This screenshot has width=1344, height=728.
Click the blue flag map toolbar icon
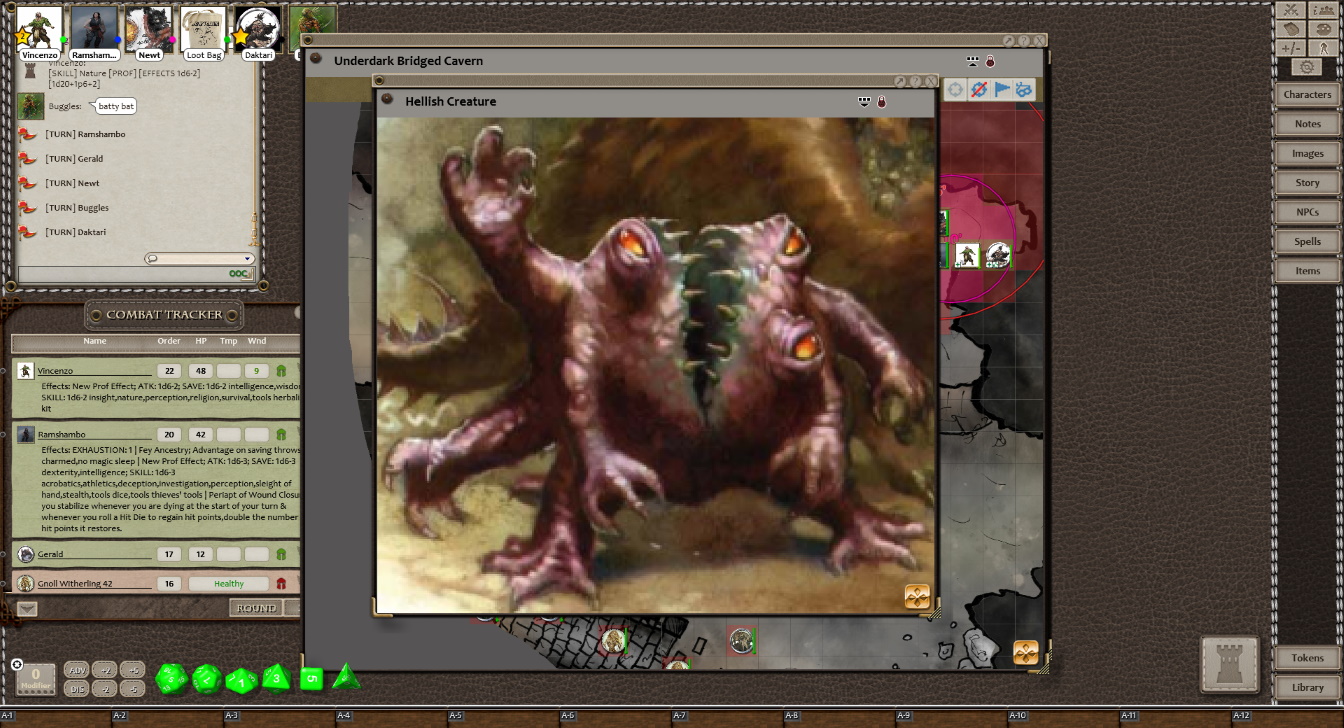(1001, 90)
